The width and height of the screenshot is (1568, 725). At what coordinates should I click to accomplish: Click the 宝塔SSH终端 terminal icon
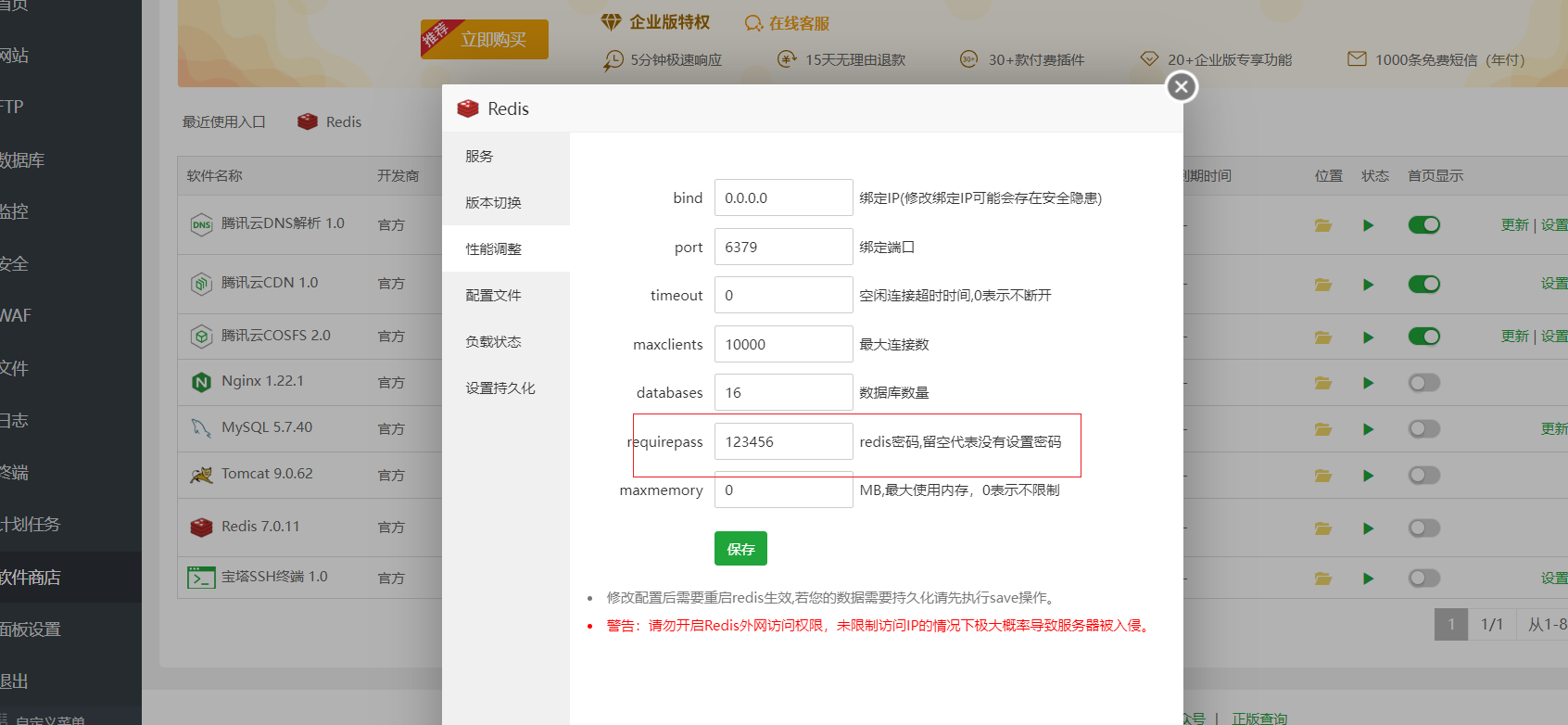(x=201, y=578)
